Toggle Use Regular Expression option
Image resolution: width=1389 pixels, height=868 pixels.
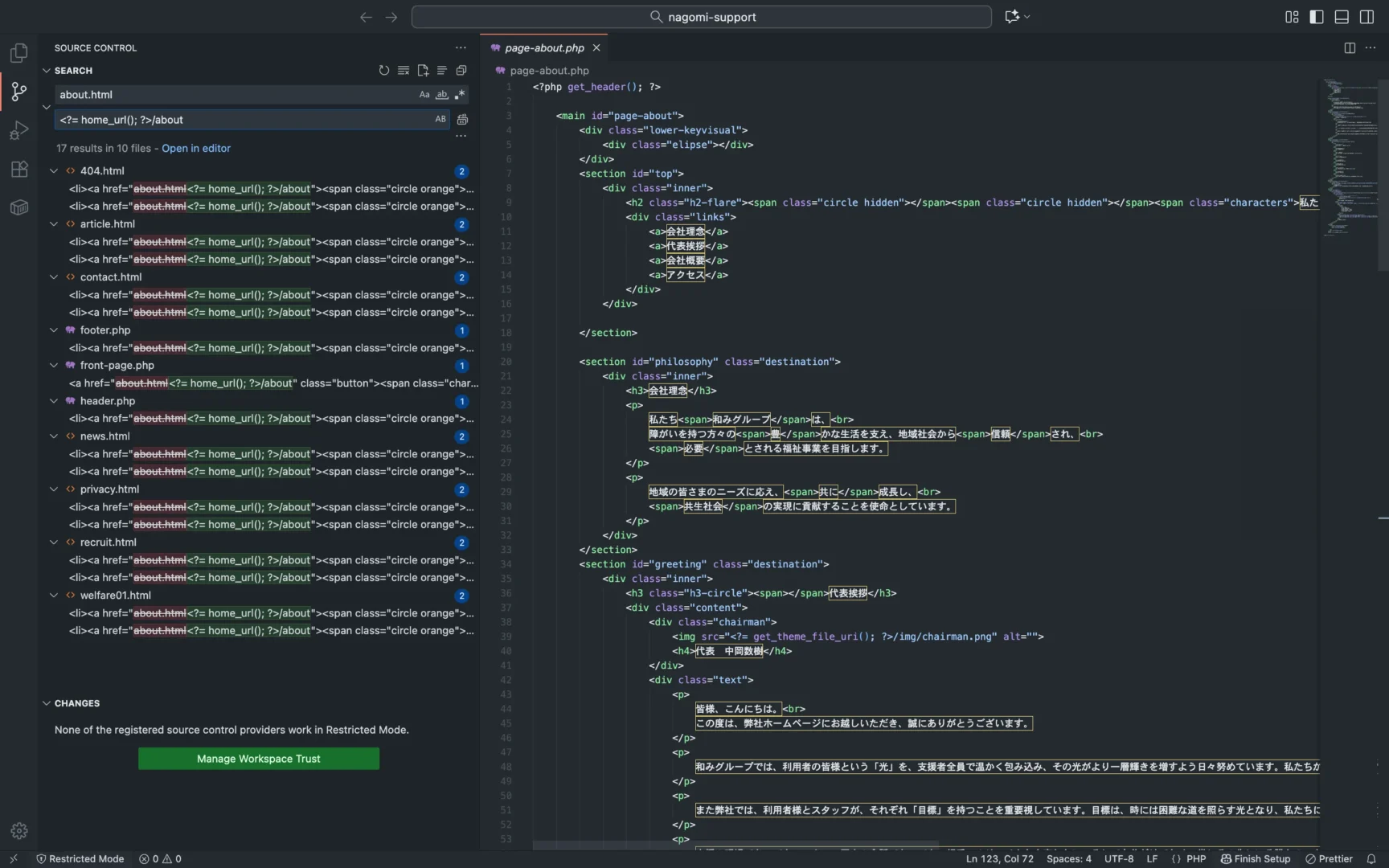460,95
